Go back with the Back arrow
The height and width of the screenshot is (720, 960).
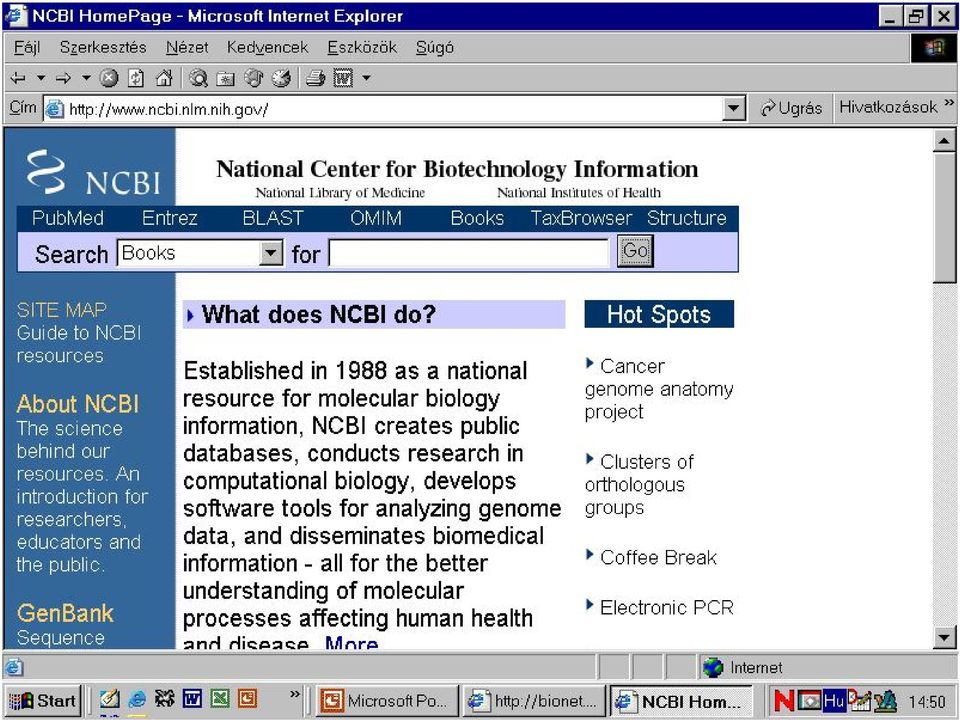click(18, 78)
